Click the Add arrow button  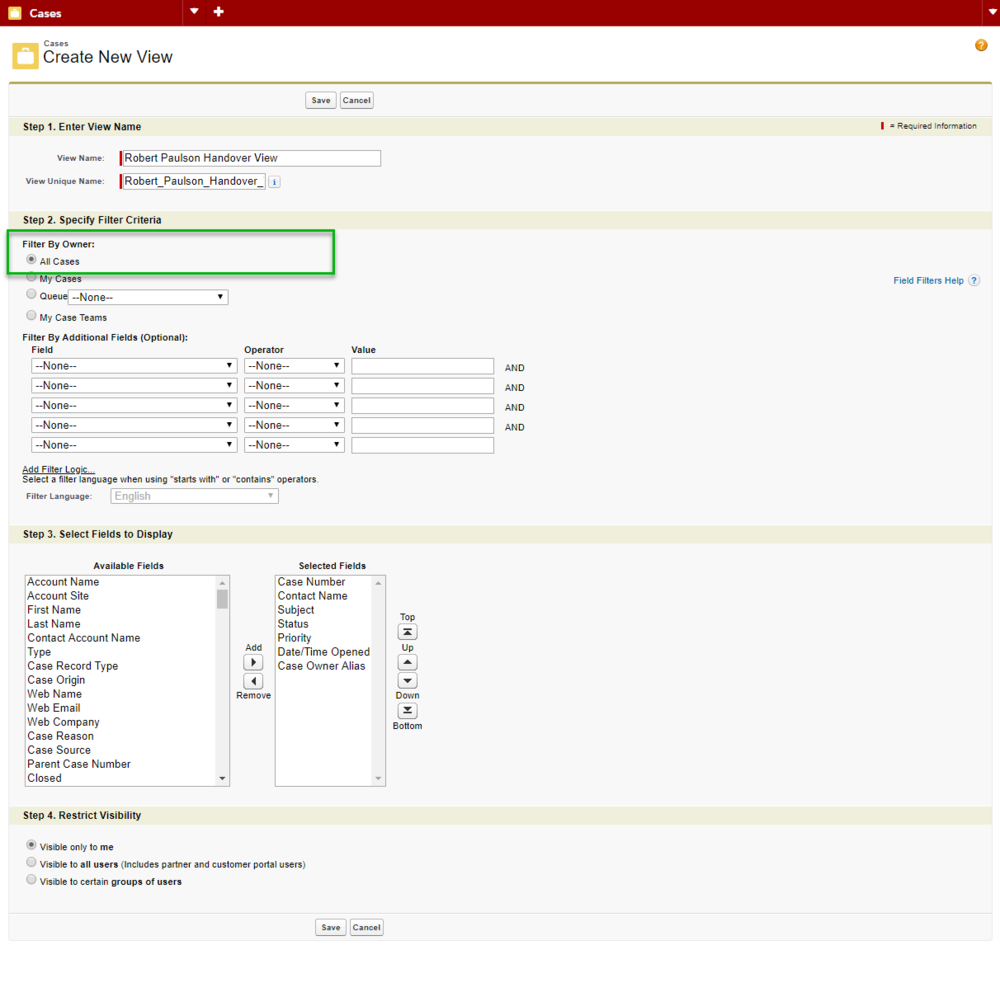pos(253,662)
